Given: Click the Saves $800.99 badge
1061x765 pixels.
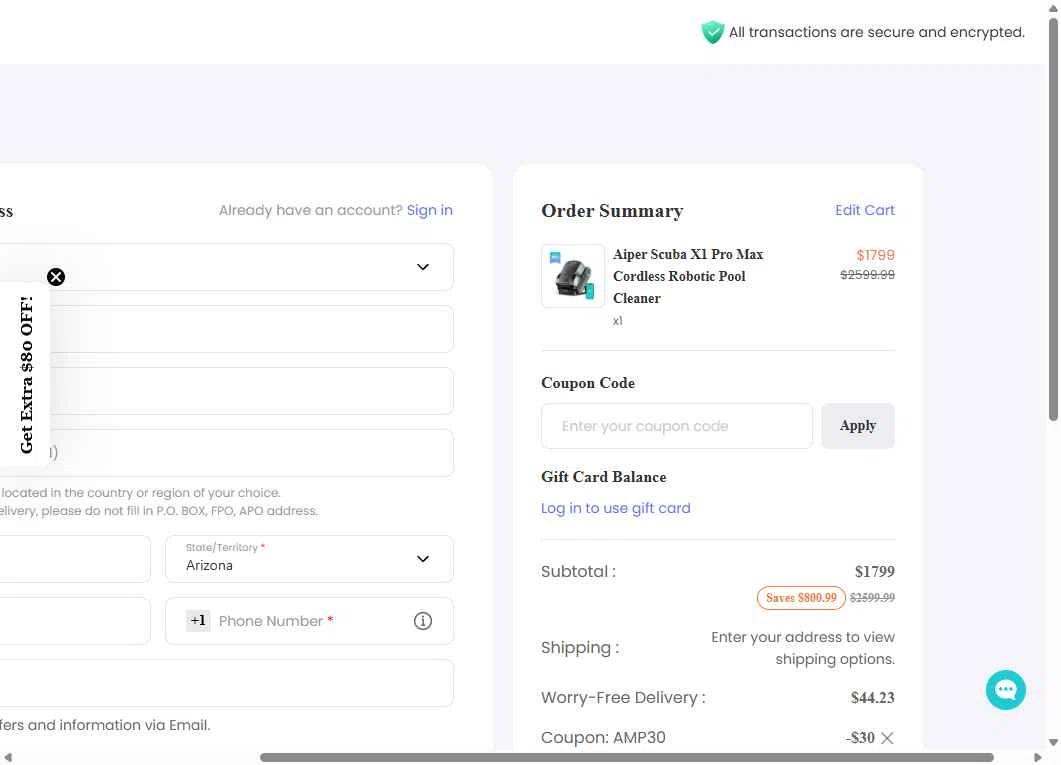Looking at the screenshot, I should coord(801,598).
